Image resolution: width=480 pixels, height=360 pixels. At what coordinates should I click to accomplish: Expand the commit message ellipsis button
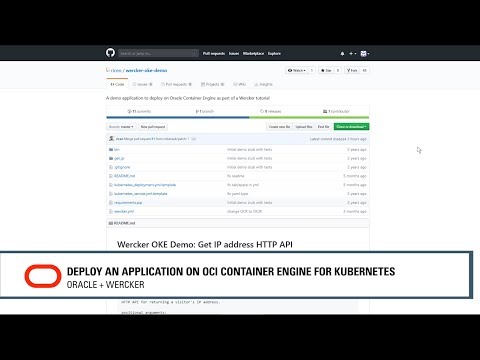click(194, 139)
